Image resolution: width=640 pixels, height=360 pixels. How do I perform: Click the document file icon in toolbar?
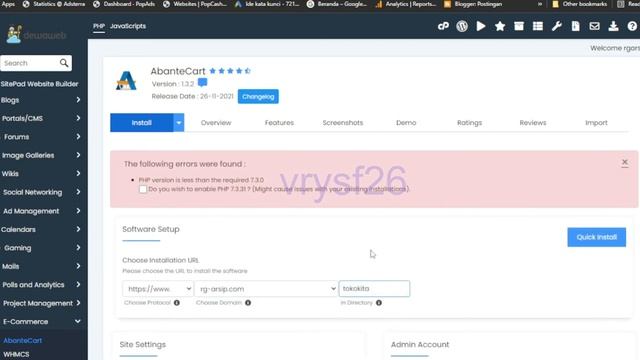pyautogui.click(x=576, y=26)
